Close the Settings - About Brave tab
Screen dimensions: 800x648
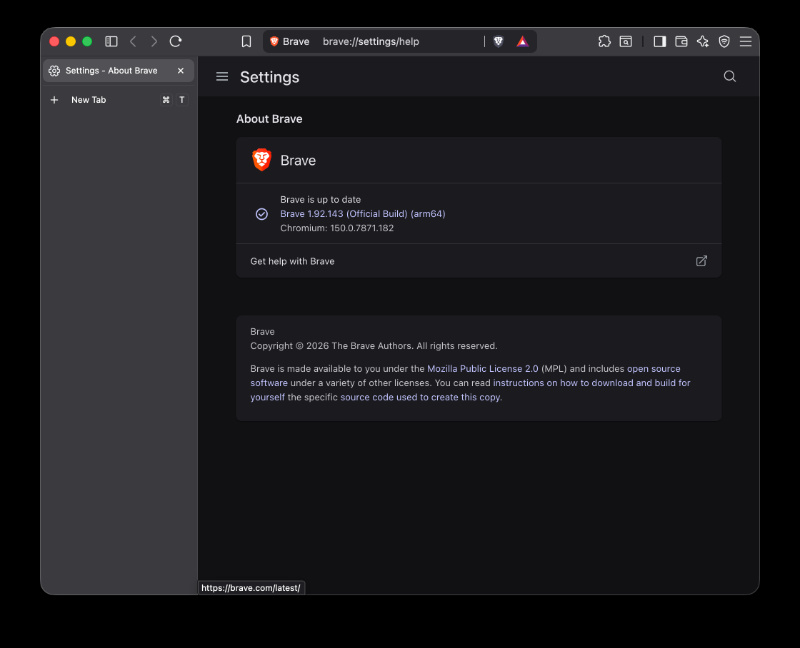181,70
